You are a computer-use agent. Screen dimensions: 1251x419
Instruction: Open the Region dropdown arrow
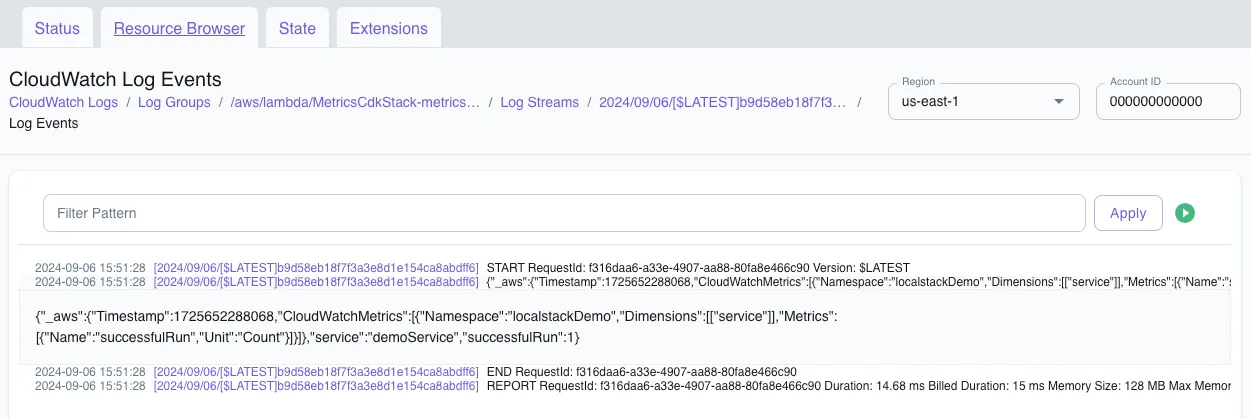coord(1059,102)
